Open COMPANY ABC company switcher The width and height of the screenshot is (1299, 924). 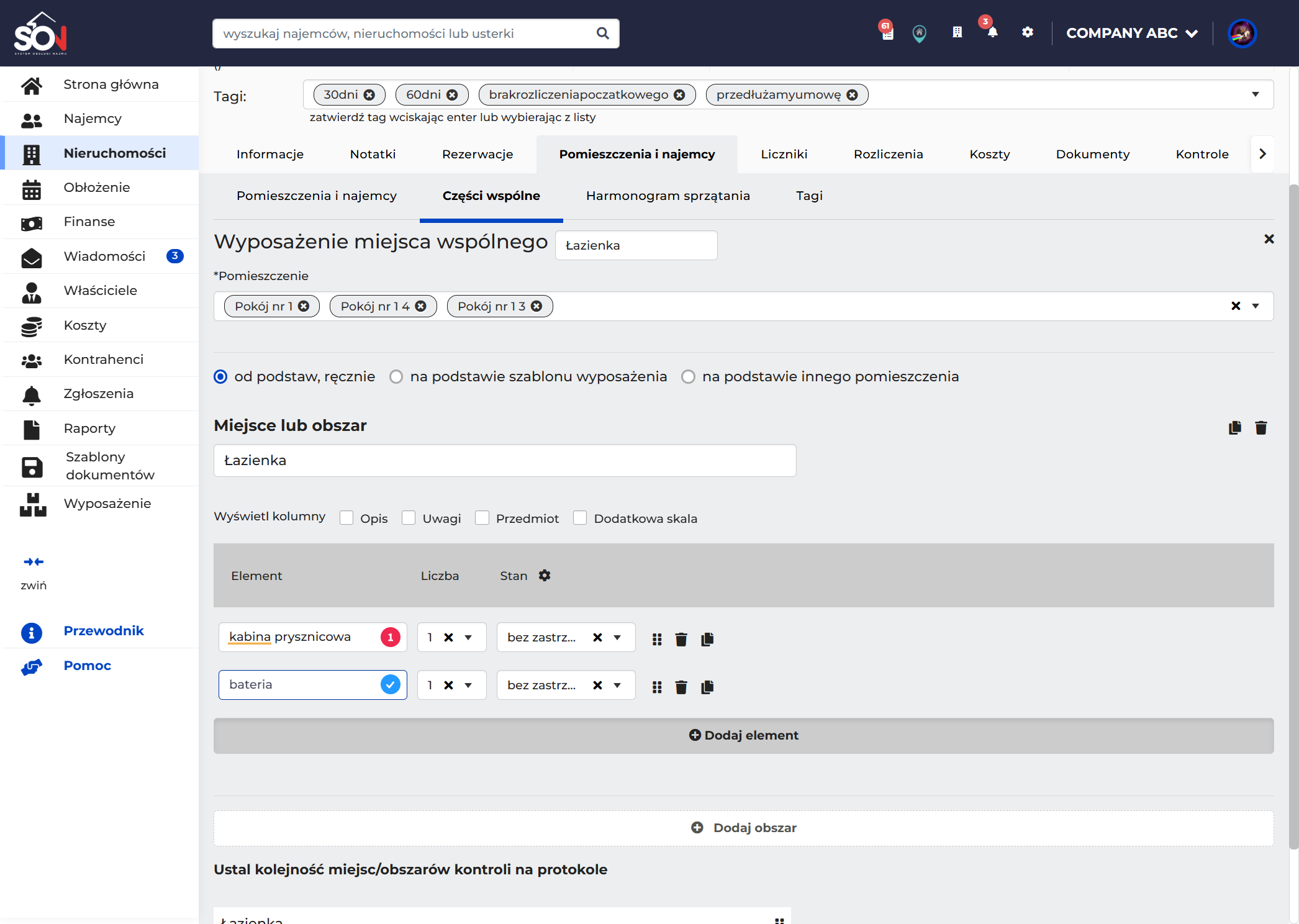point(1132,33)
